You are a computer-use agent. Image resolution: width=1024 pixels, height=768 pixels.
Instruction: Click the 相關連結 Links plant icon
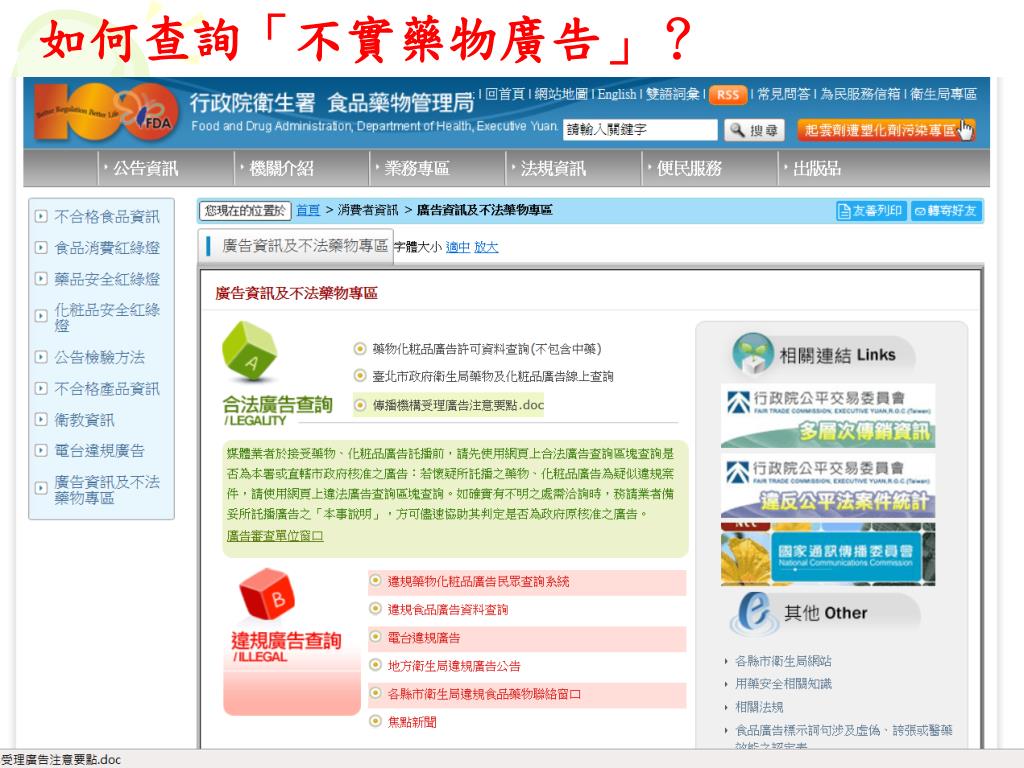pyautogui.click(x=754, y=354)
